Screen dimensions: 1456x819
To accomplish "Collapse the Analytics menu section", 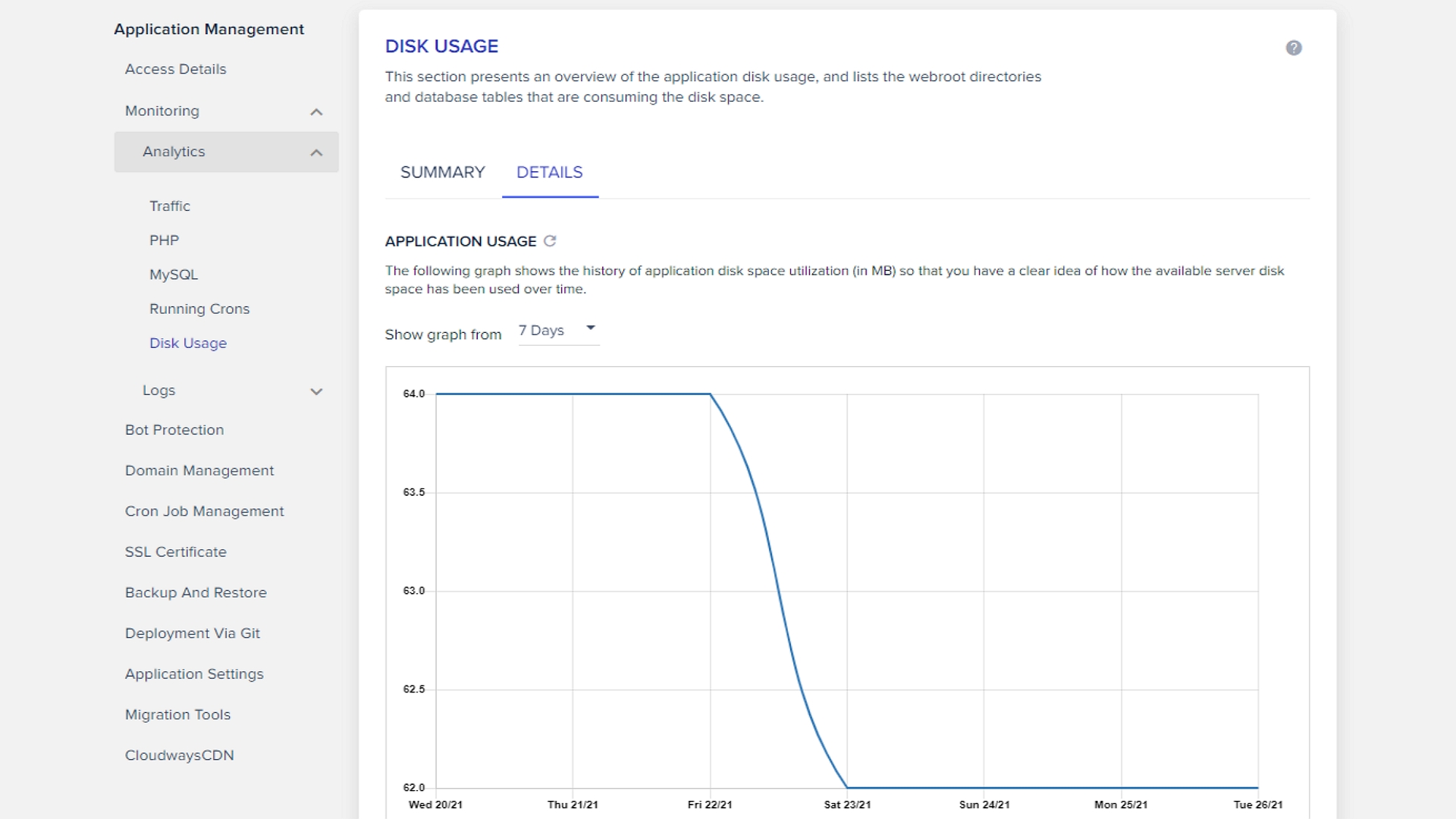I will 316,152.
